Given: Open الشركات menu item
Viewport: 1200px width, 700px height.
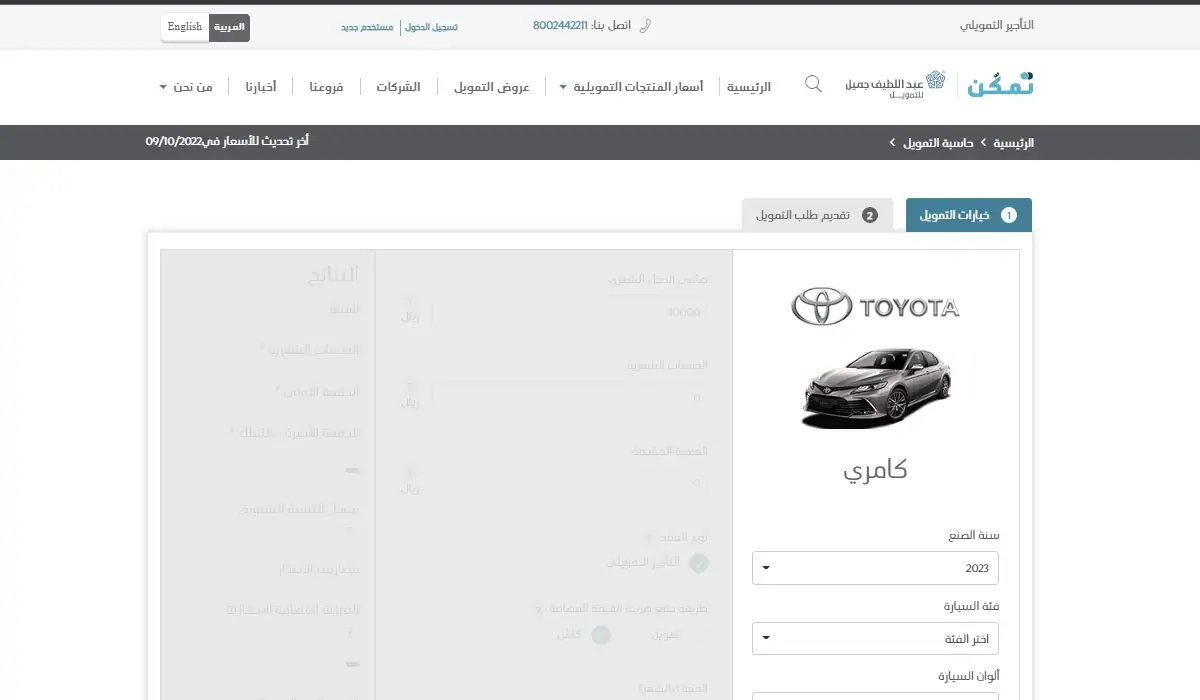Looking at the screenshot, I should click(x=398, y=87).
